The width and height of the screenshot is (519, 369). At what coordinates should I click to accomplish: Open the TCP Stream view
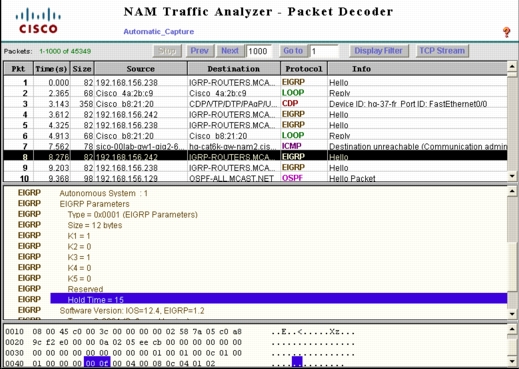point(442,51)
